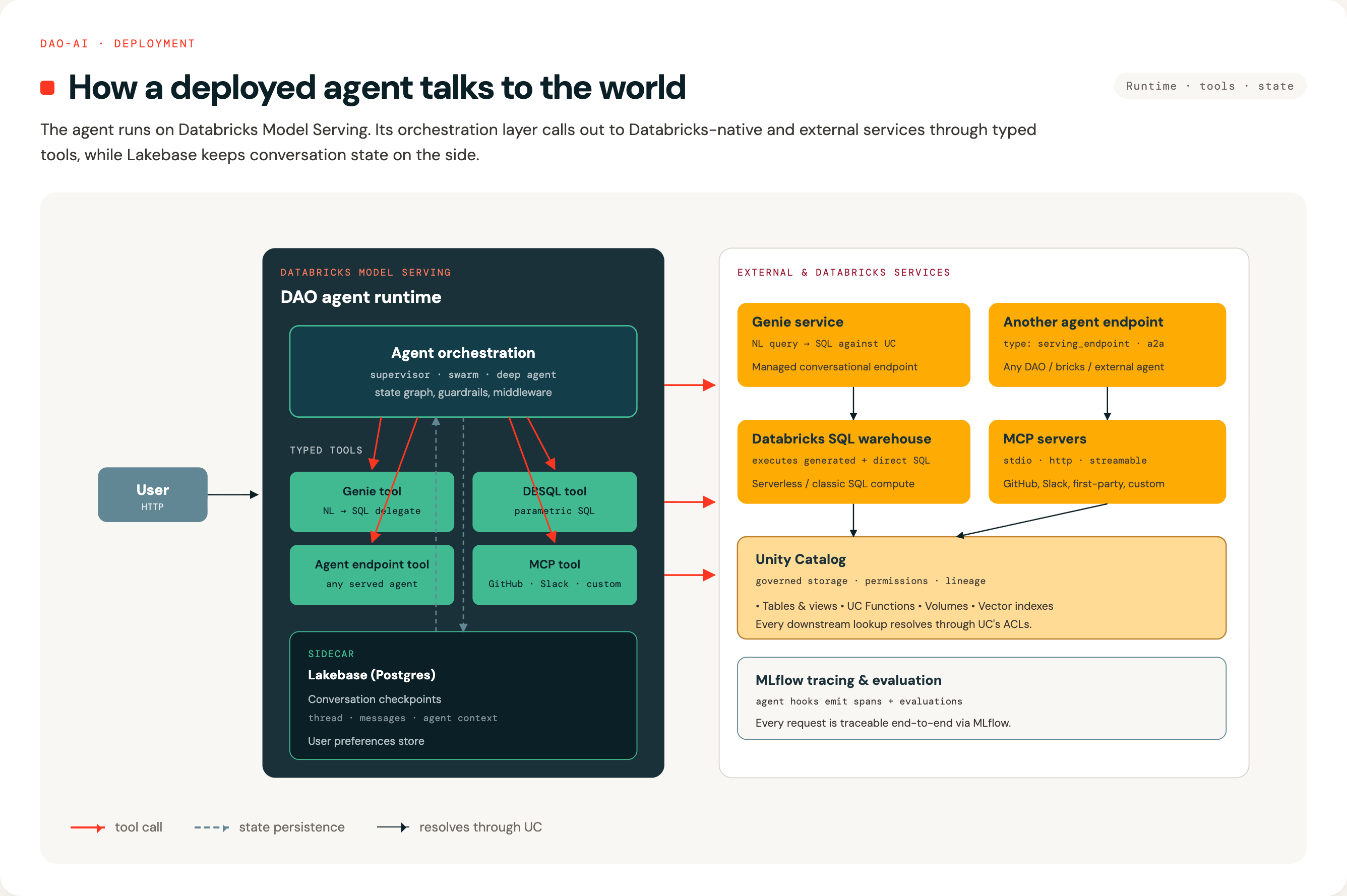Open the Databricks SQL warehouse card
The width and height of the screenshot is (1347, 896).
(853, 462)
